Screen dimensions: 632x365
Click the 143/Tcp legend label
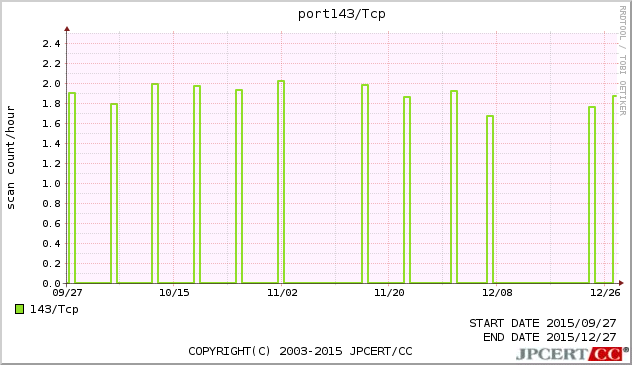point(54,309)
